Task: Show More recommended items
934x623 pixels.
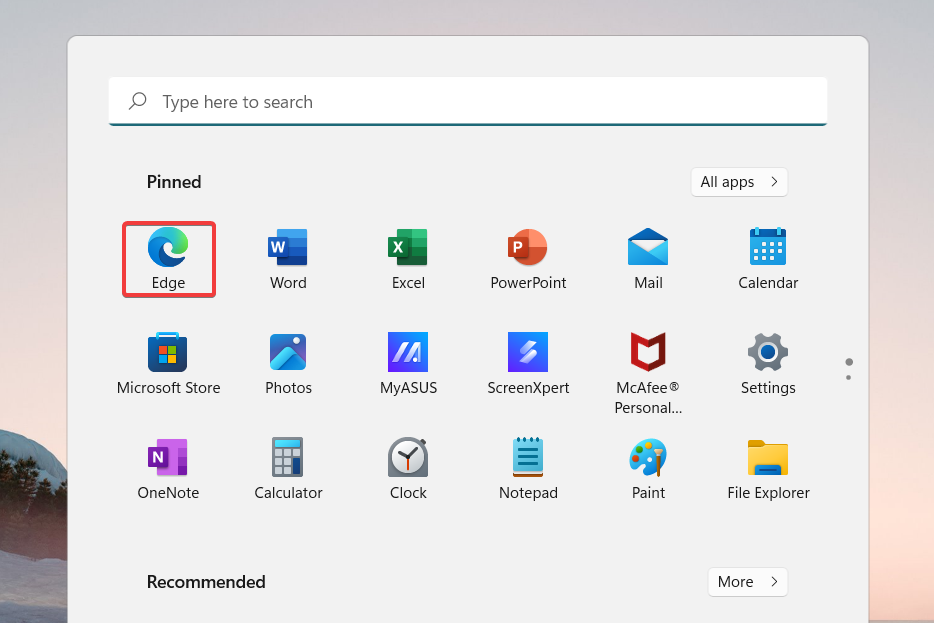Action: [747, 581]
